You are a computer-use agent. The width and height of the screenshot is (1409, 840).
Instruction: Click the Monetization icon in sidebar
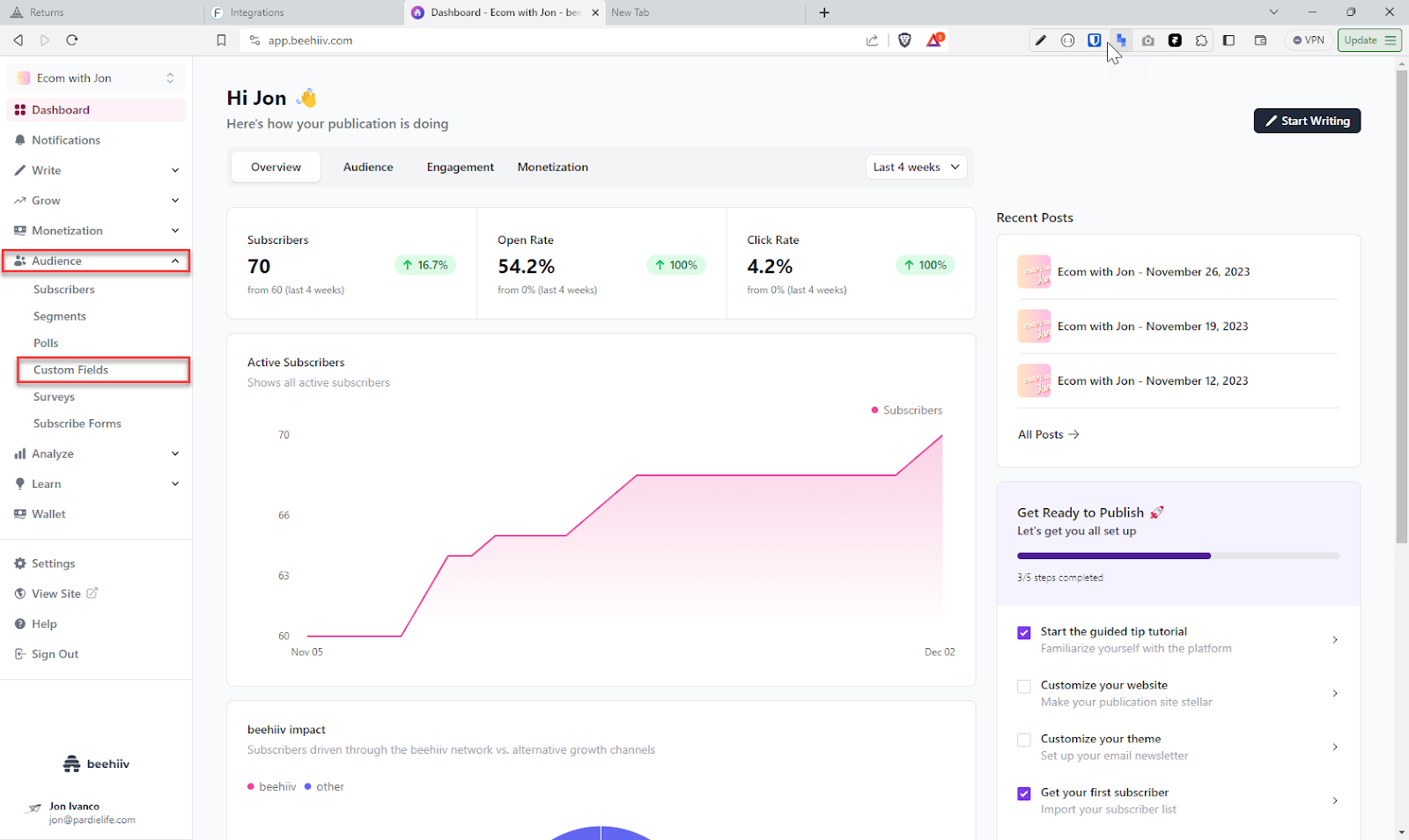[19, 231]
